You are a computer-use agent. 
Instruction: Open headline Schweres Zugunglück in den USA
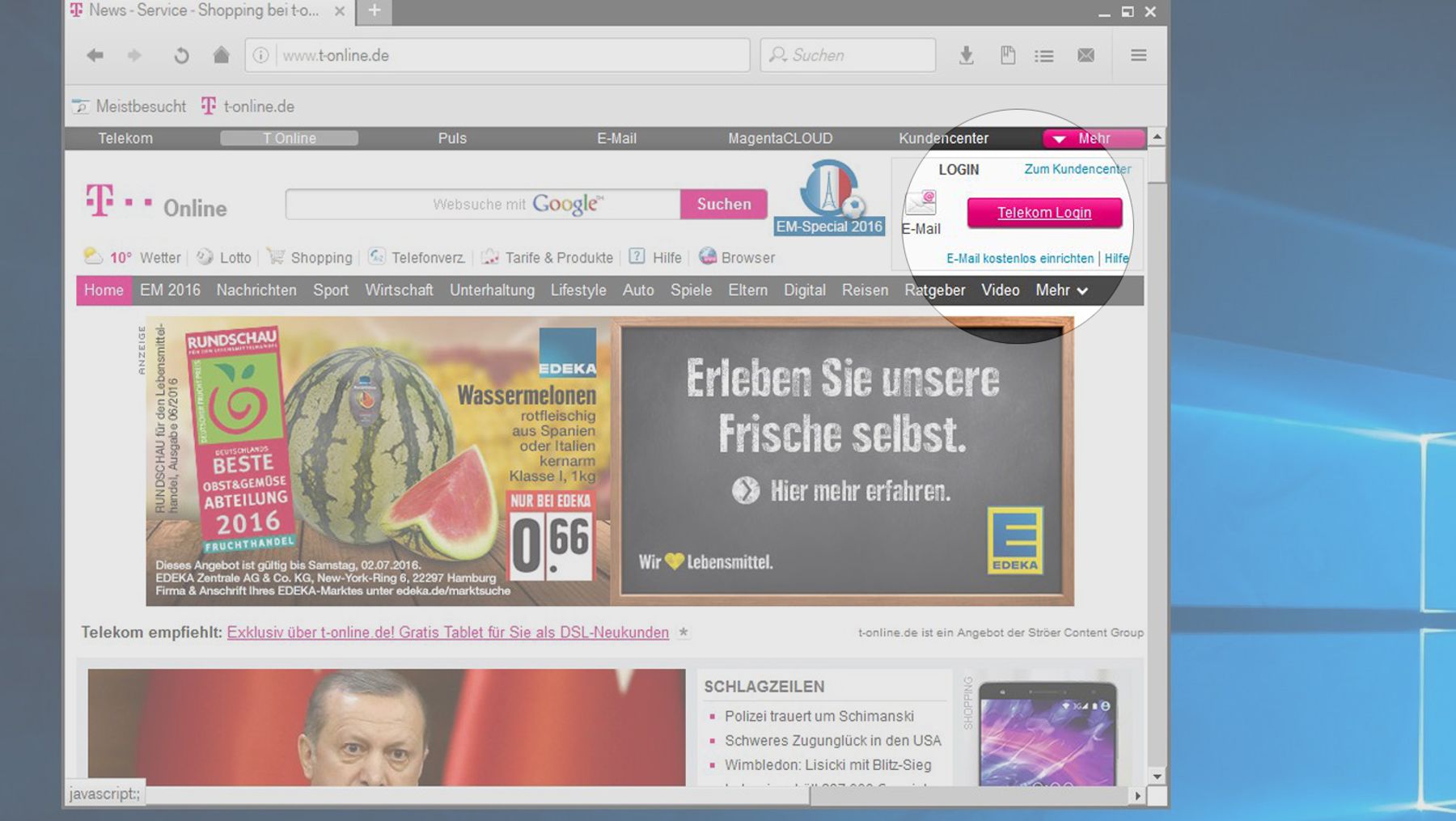coord(833,741)
